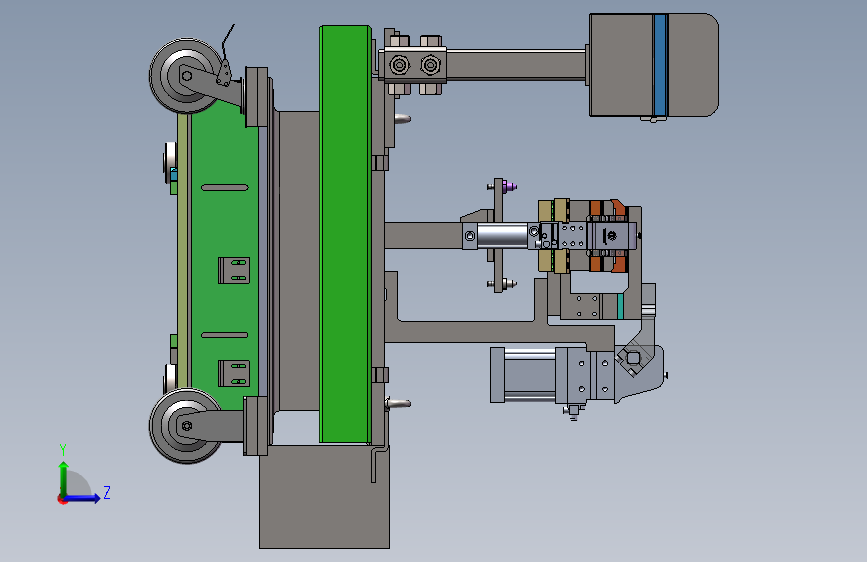Select the lower tan guide block
Screen dimensions: 867x562
(x=553, y=261)
